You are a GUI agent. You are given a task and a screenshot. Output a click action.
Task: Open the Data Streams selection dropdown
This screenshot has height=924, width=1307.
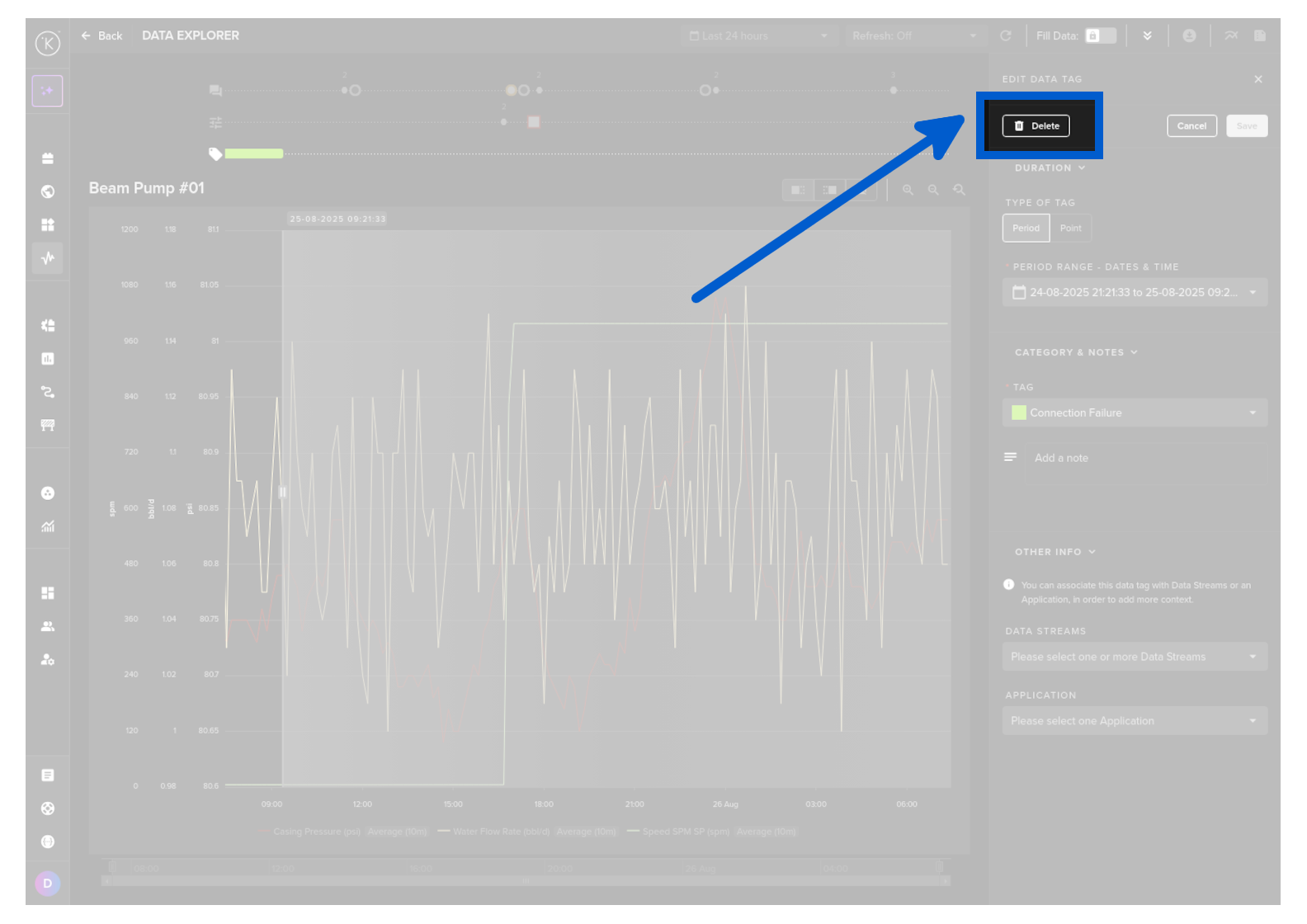pyautogui.click(x=1135, y=657)
